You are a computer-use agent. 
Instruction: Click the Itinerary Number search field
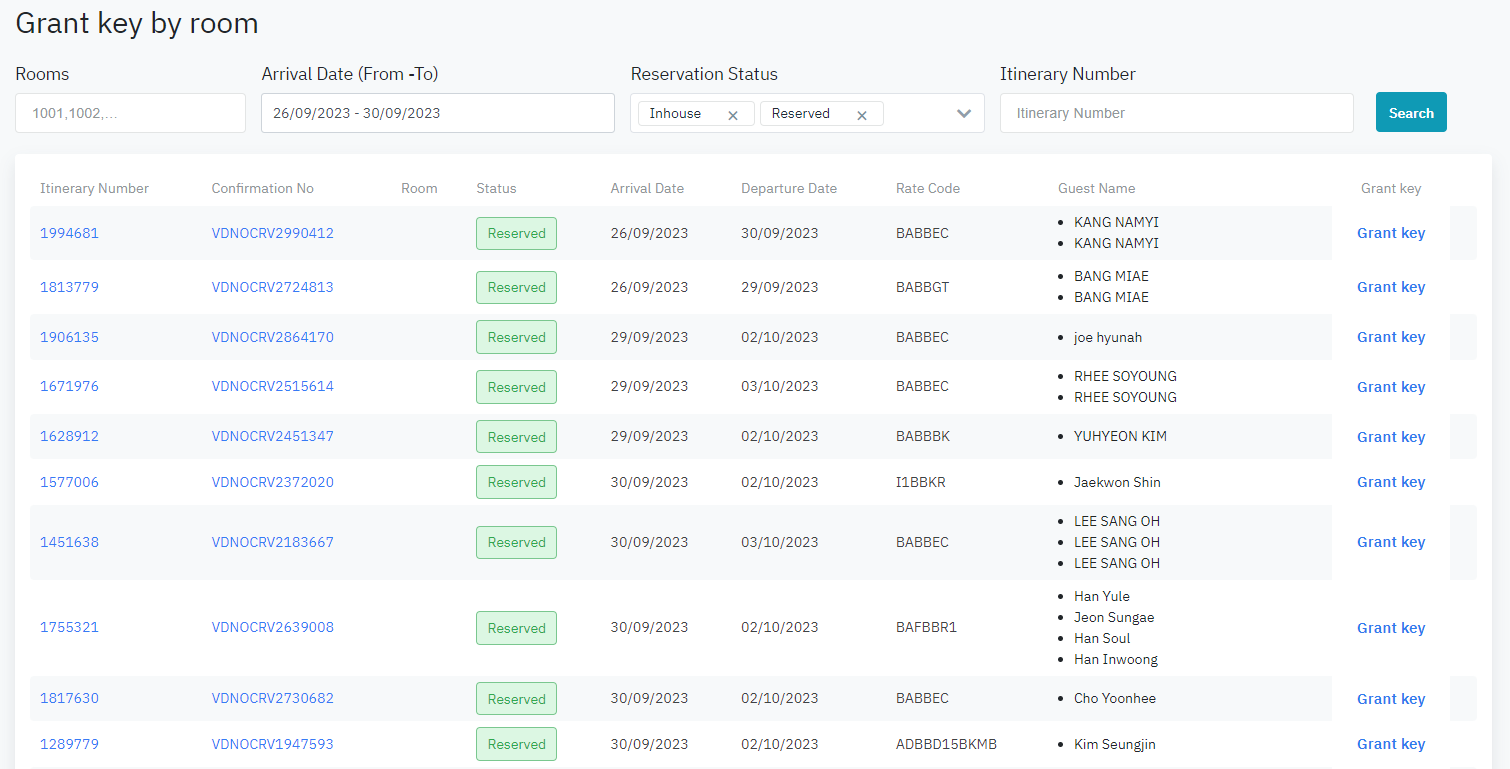[1176, 113]
